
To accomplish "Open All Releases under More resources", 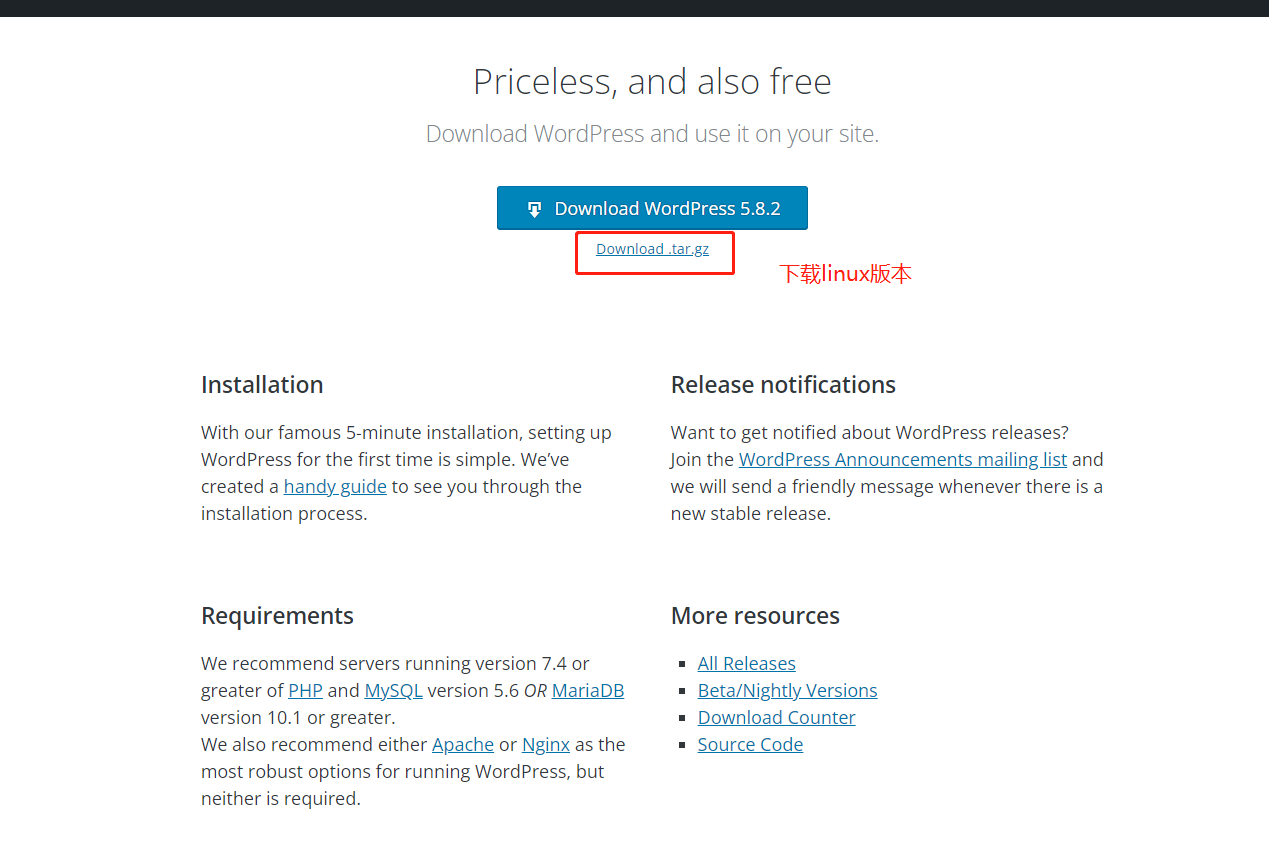I will [x=747, y=664].
